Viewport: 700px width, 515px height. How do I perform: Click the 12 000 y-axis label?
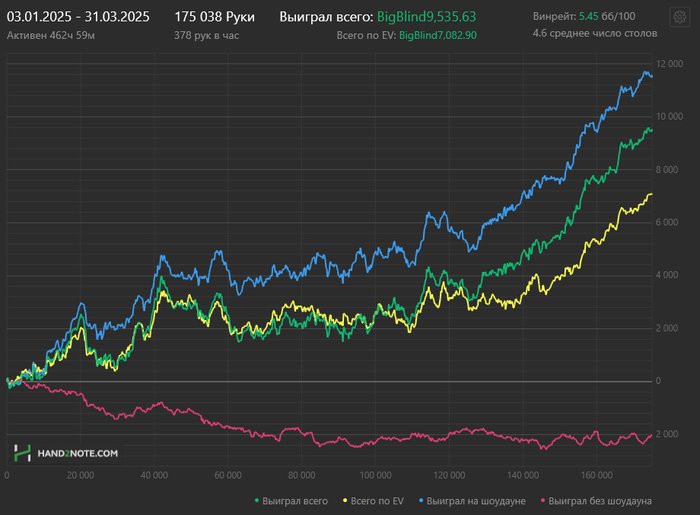click(x=668, y=64)
